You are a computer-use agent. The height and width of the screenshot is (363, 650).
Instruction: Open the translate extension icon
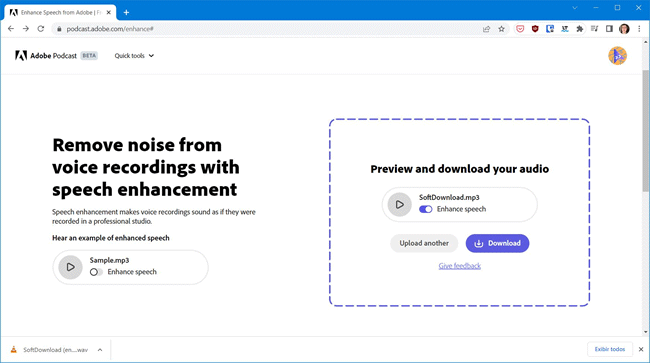point(565,29)
